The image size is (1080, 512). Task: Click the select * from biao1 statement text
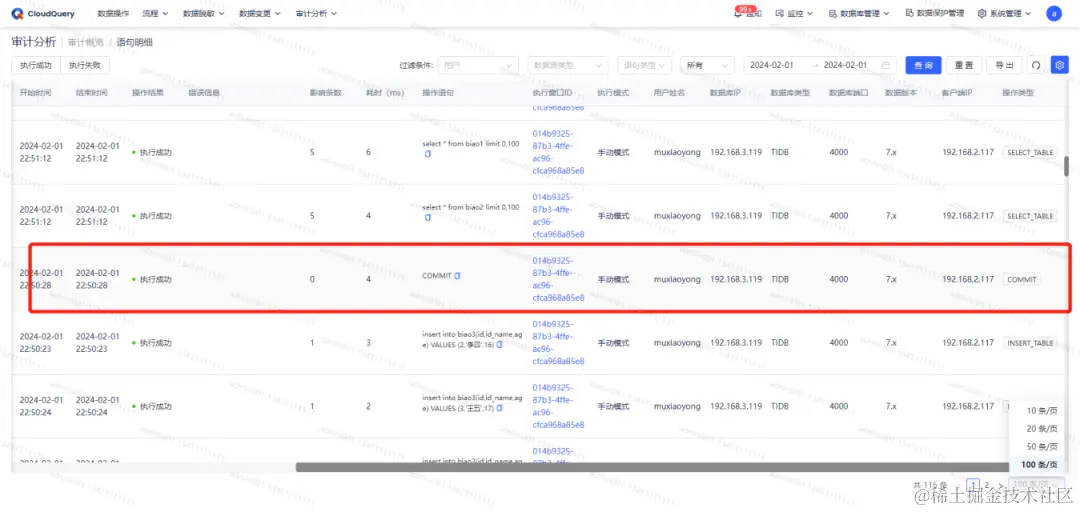pos(471,143)
